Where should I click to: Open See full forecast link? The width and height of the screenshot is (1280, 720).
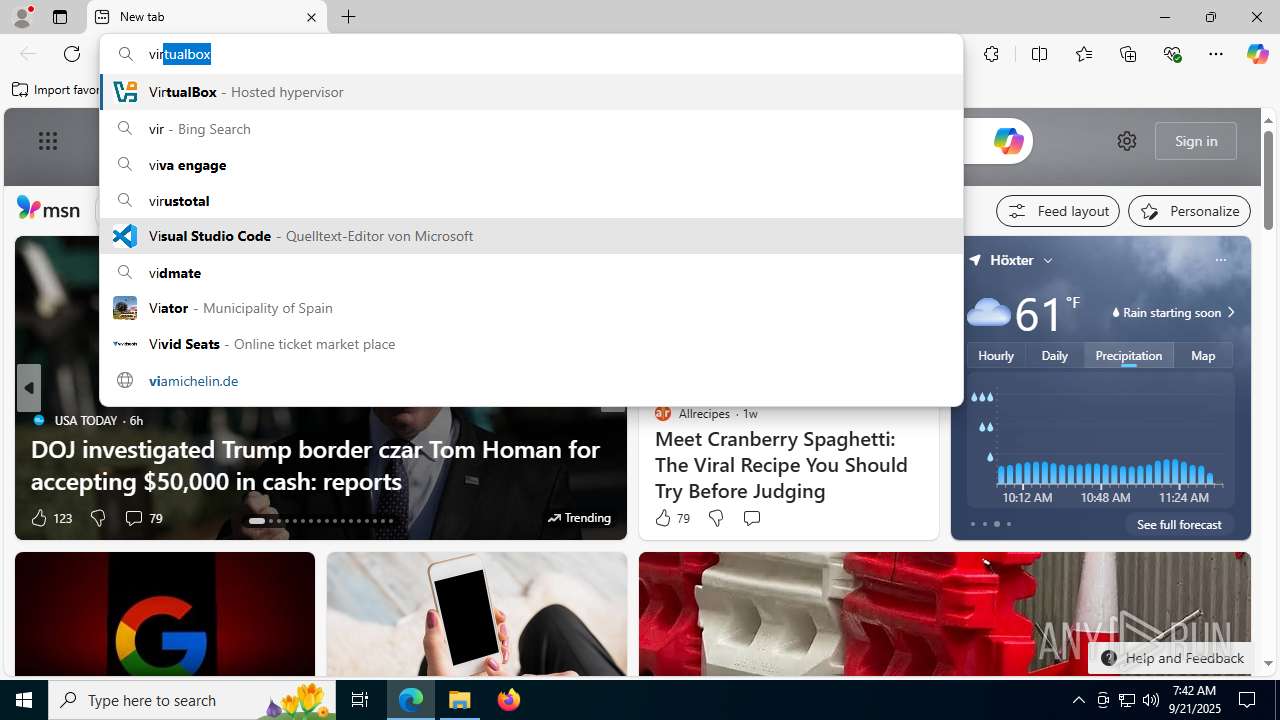coord(1179,525)
